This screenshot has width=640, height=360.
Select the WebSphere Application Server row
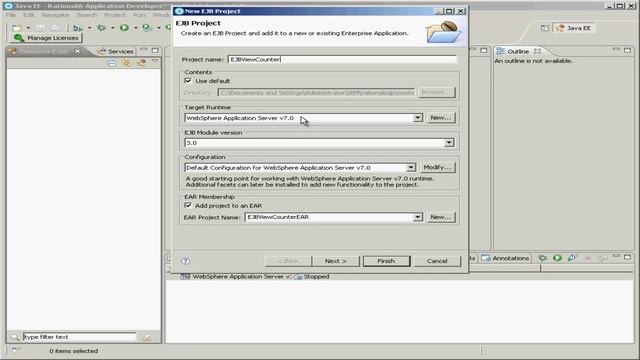click(x=399, y=277)
